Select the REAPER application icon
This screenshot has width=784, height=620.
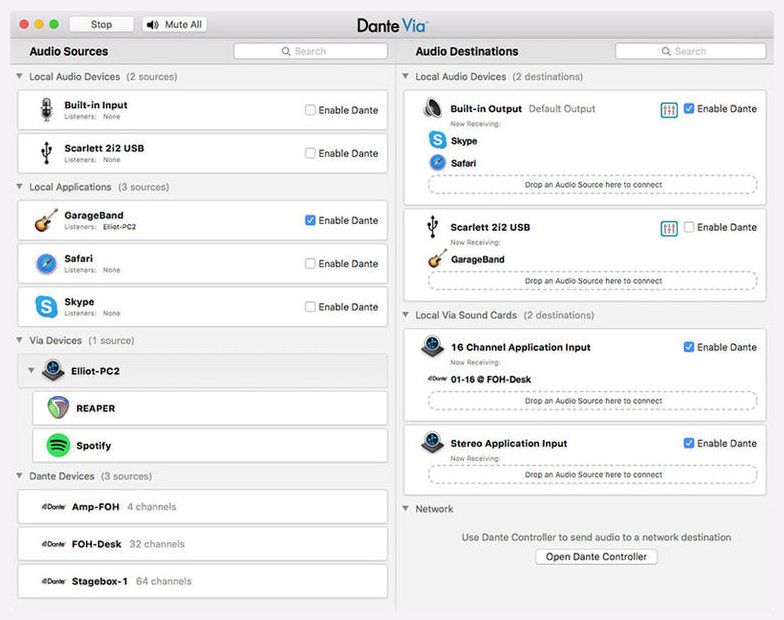point(58,408)
